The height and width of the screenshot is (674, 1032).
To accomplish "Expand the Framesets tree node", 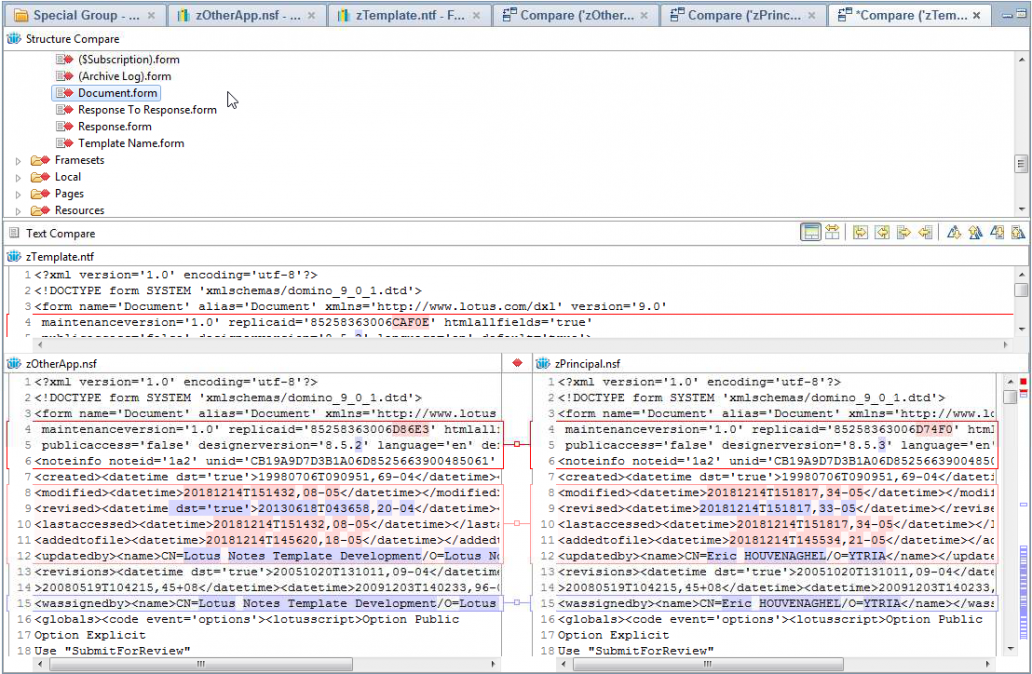I will click(18, 161).
